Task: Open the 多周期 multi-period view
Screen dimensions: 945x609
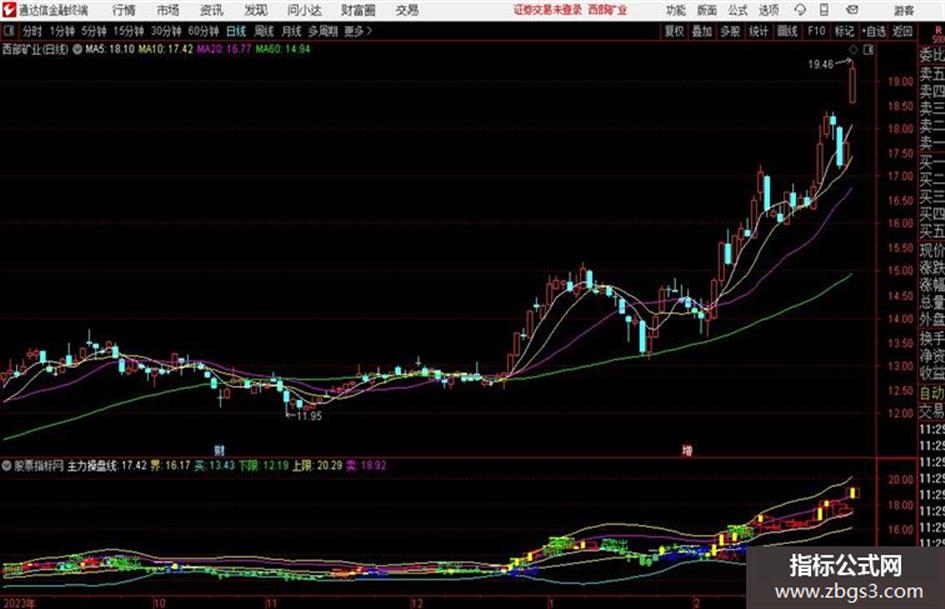Action: coord(323,31)
